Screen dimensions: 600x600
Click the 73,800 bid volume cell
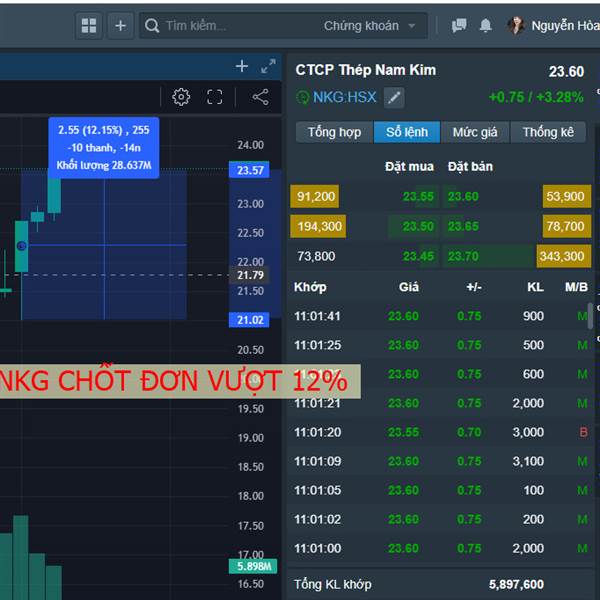pos(316,256)
